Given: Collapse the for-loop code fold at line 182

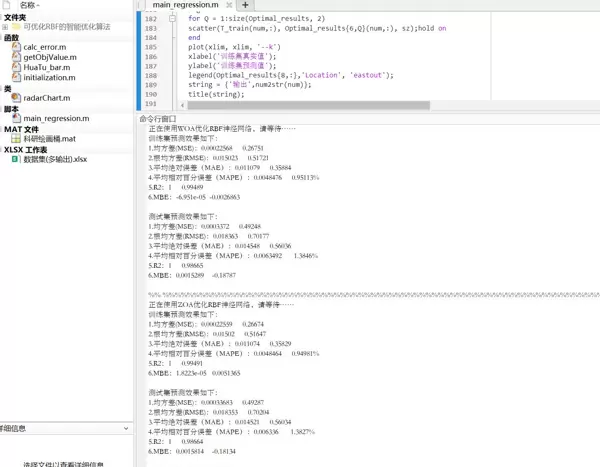Looking at the screenshot, I should click(x=172, y=19).
